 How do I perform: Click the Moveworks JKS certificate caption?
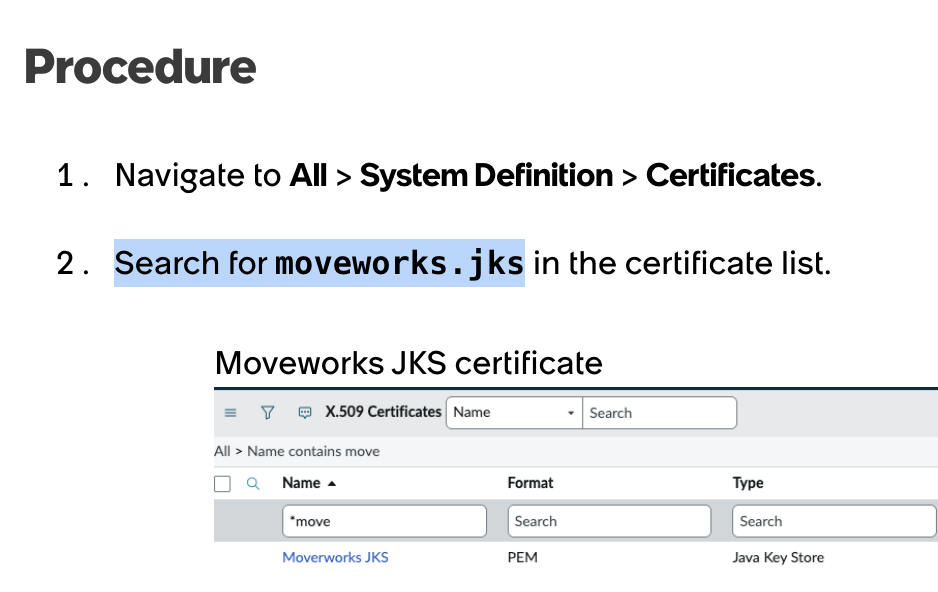[409, 363]
